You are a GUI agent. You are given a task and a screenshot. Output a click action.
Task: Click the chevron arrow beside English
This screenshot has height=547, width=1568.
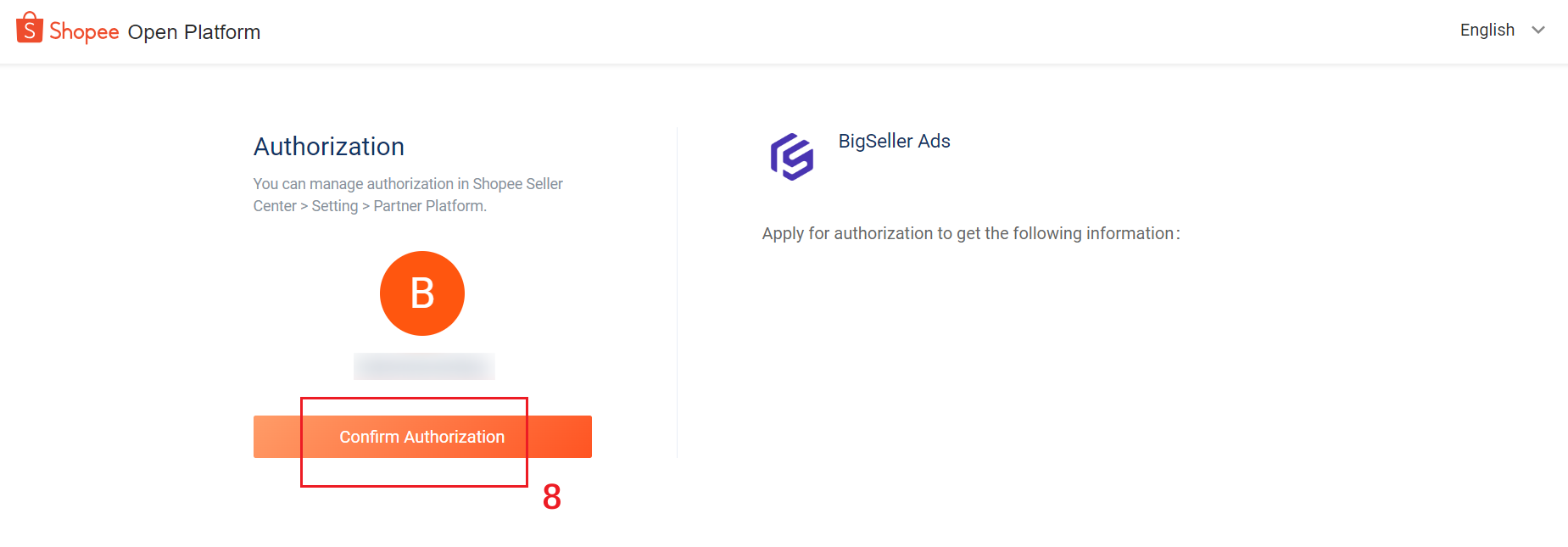(x=1538, y=31)
